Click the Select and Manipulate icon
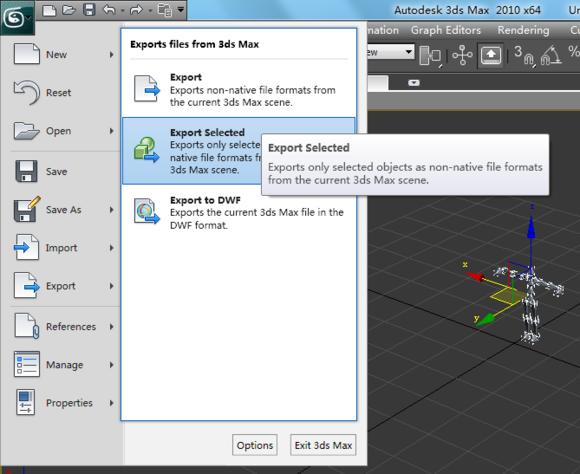The image size is (580, 474). tap(462, 55)
